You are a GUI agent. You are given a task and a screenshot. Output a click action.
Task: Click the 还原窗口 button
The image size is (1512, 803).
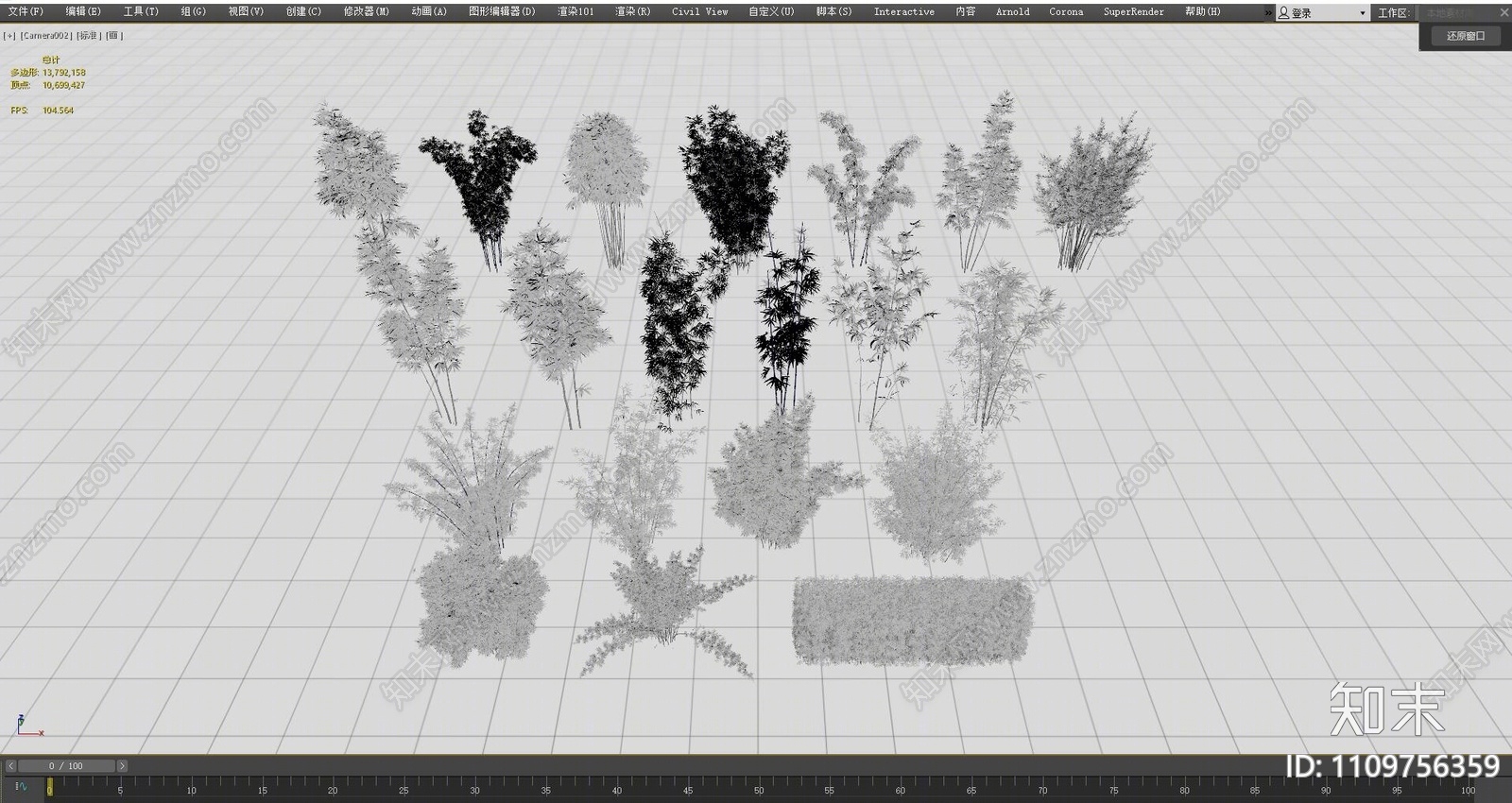(x=1466, y=36)
